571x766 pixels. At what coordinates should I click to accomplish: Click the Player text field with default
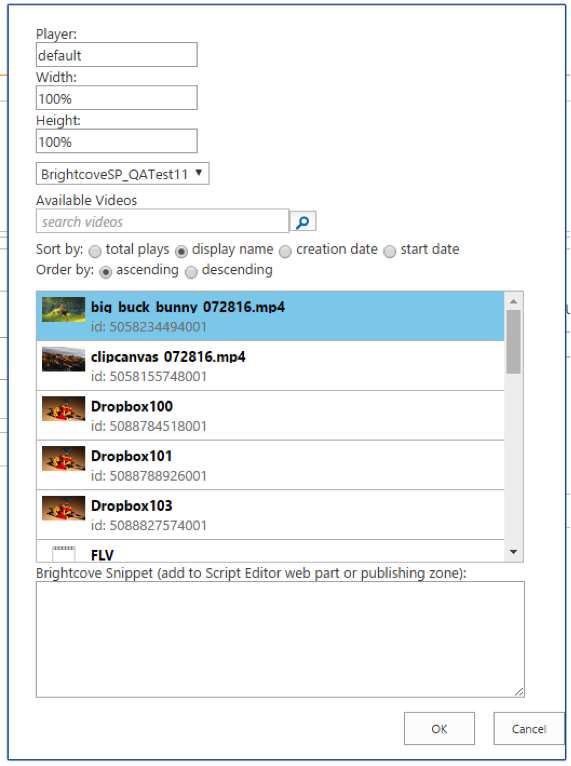pos(117,55)
